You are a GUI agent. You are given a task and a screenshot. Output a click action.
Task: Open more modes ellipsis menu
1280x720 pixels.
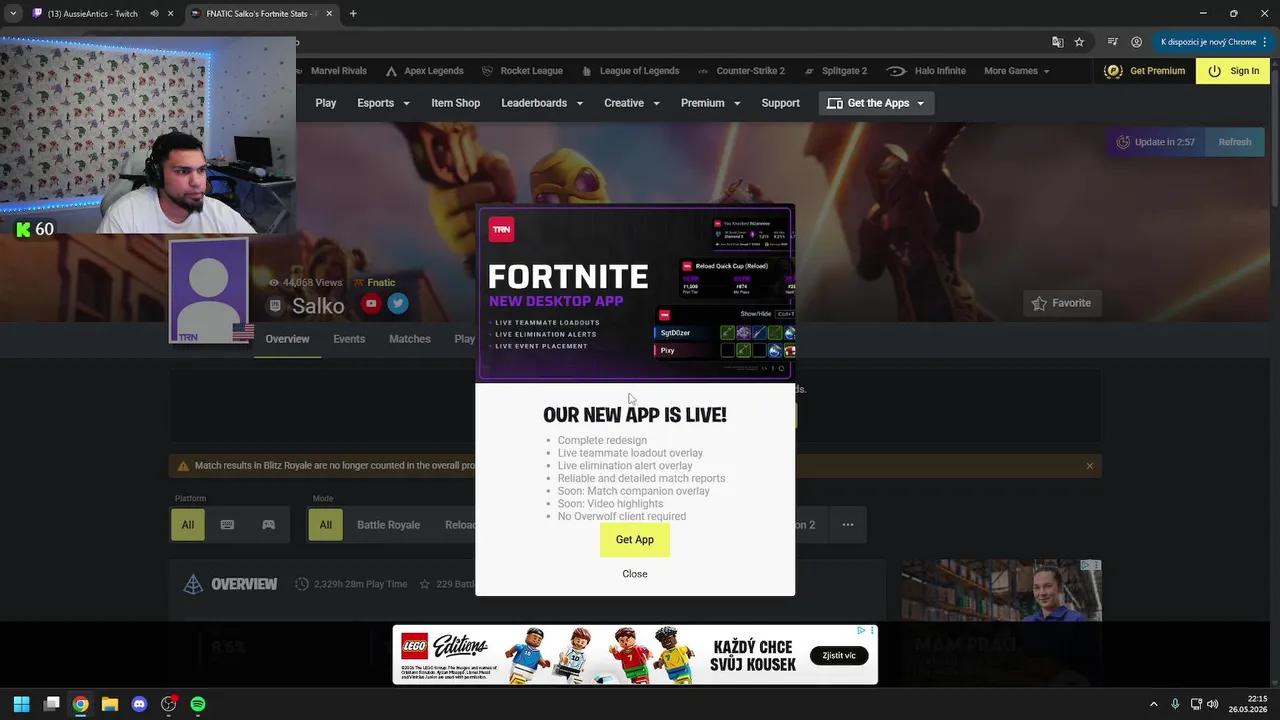[847, 525]
